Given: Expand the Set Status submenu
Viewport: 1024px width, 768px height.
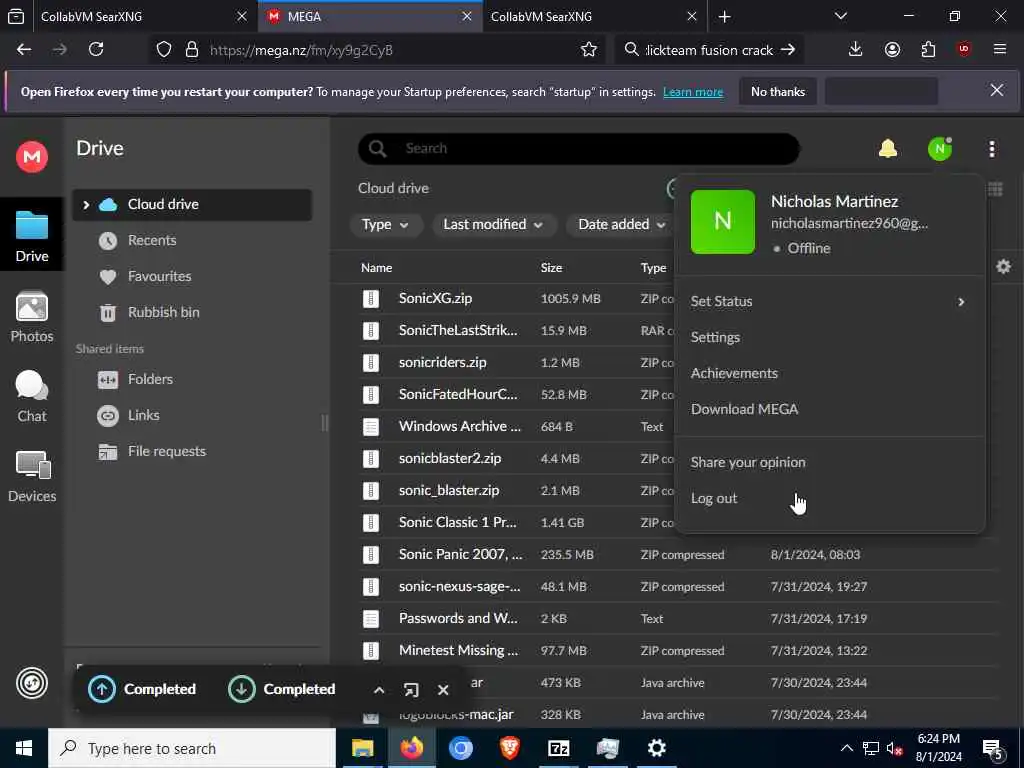Looking at the screenshot, I should point(829,302).
